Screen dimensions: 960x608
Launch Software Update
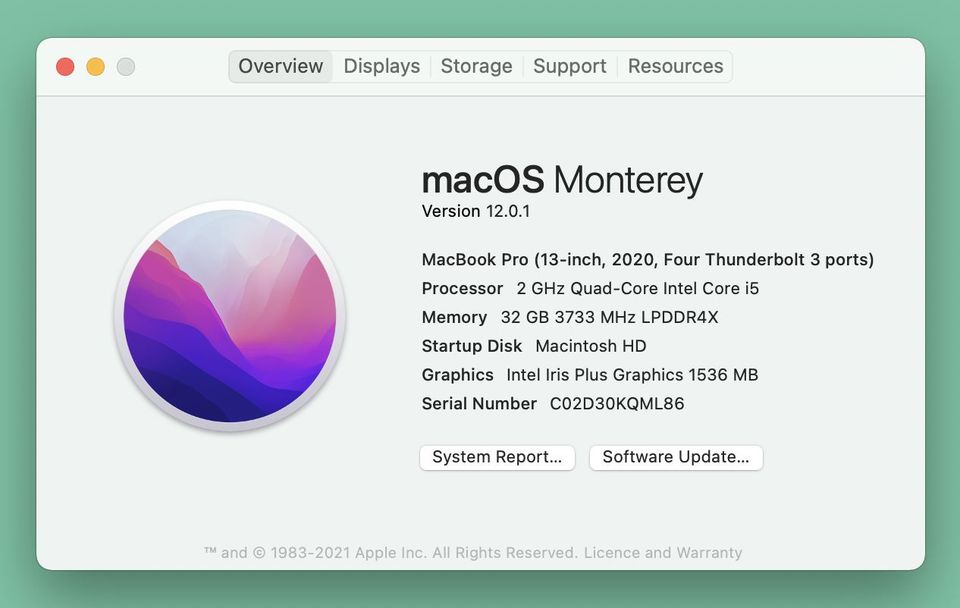(x=675, y=457)
